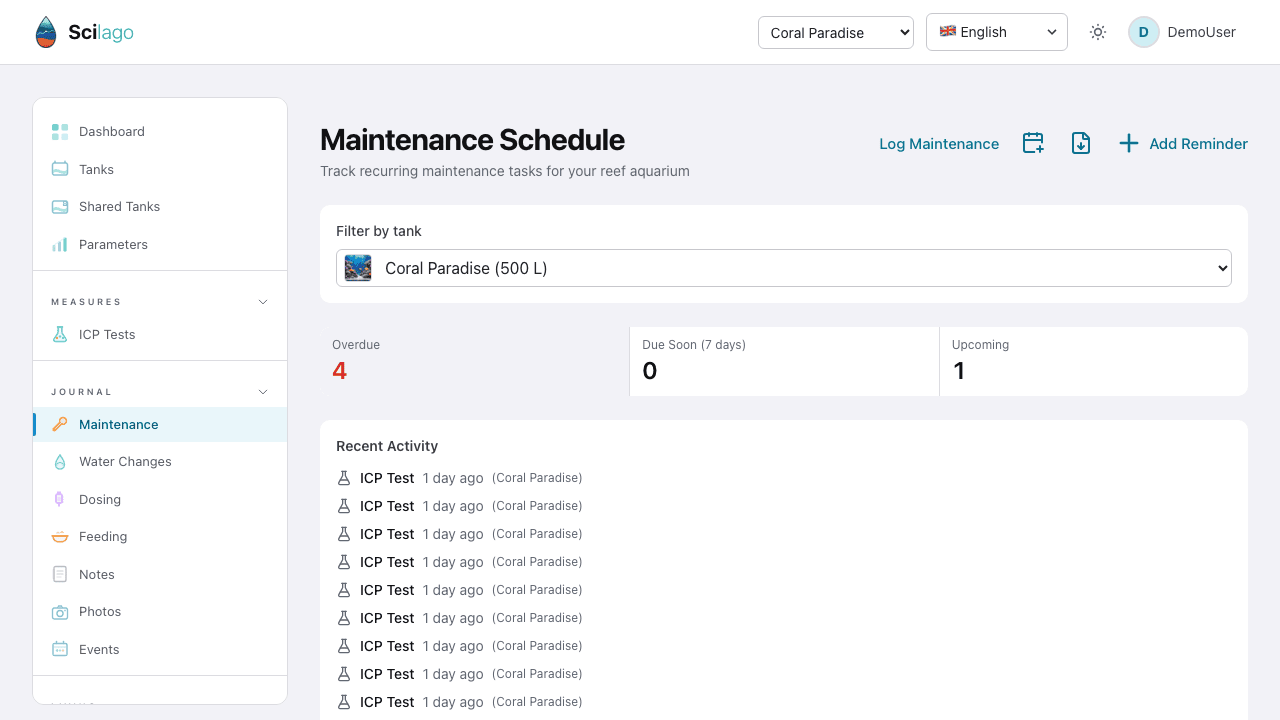Click the sixth ICP Test activity label

pos(387,618)
